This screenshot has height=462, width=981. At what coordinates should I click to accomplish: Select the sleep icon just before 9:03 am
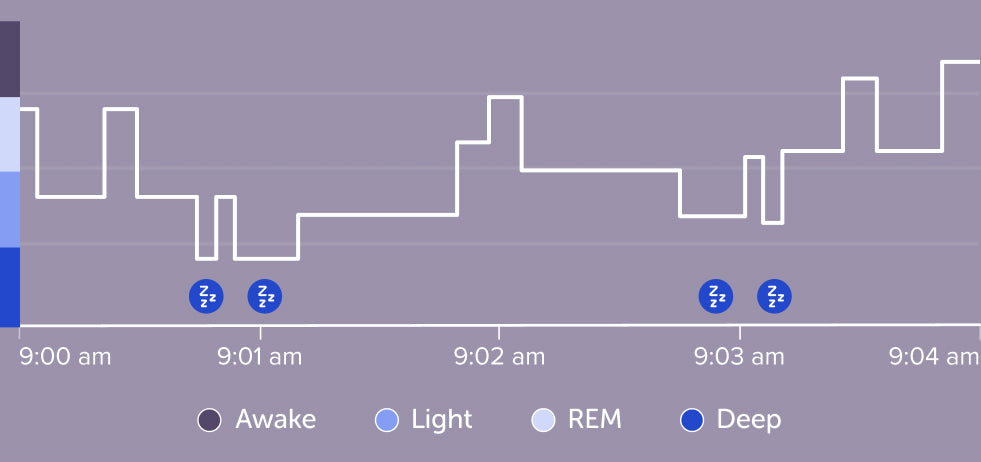(x=715, y=296)
